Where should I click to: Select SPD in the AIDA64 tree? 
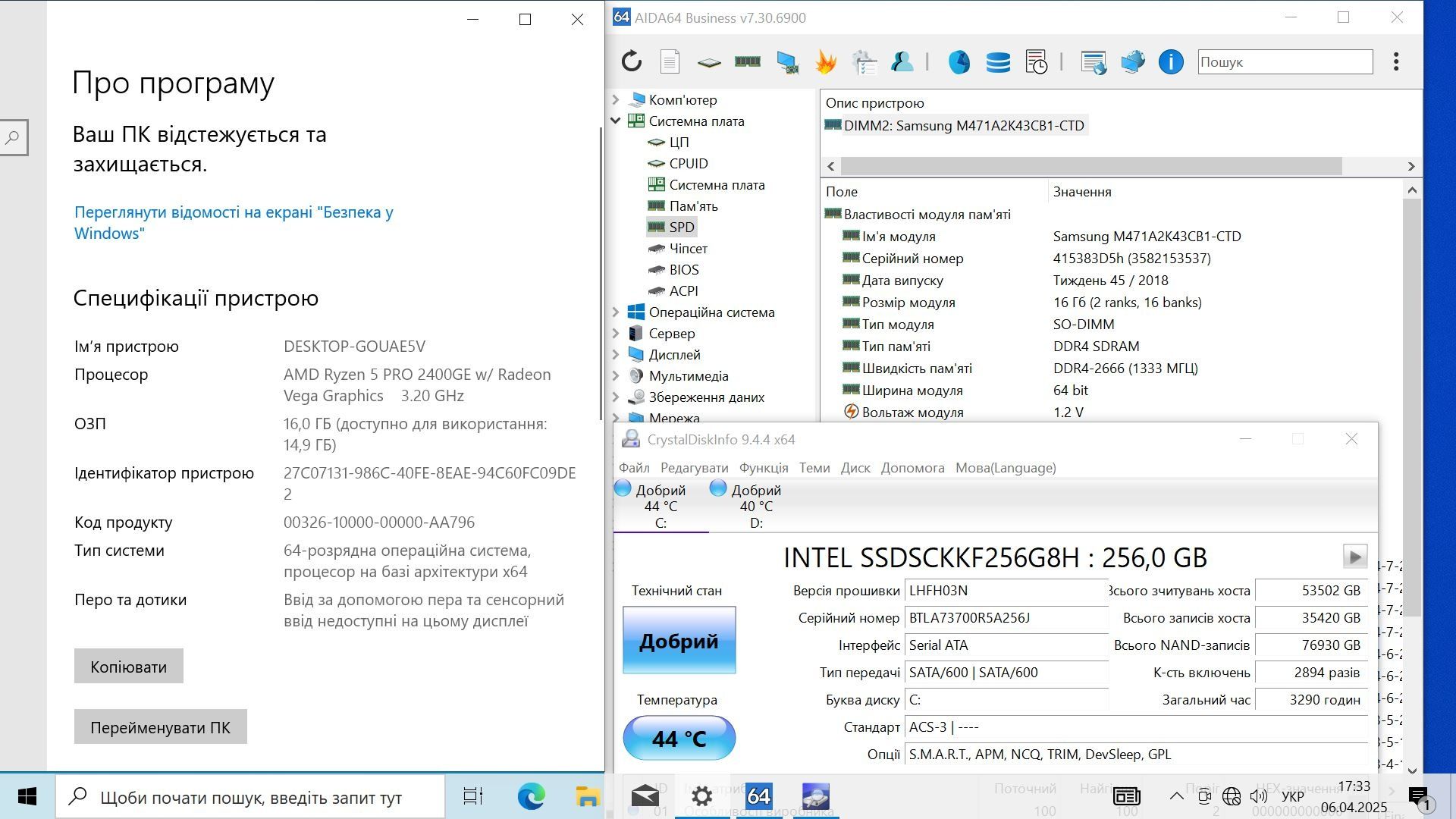click(x=672, y=227)
